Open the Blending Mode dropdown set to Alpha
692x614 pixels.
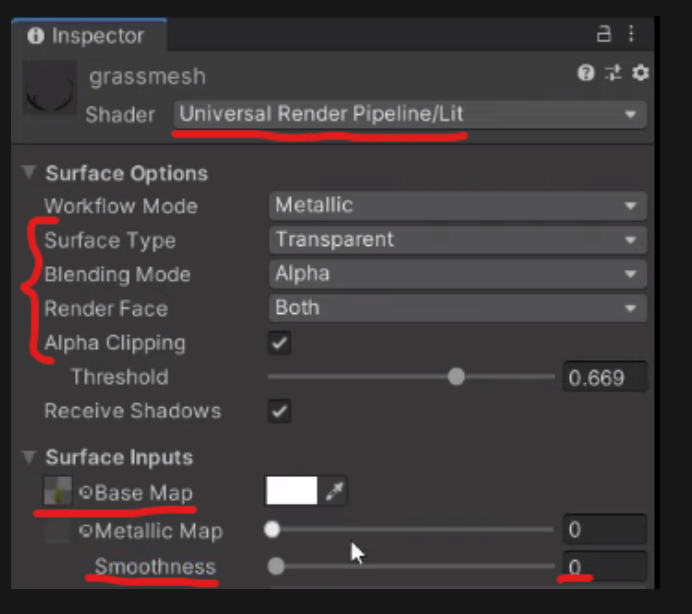(458, 274)
